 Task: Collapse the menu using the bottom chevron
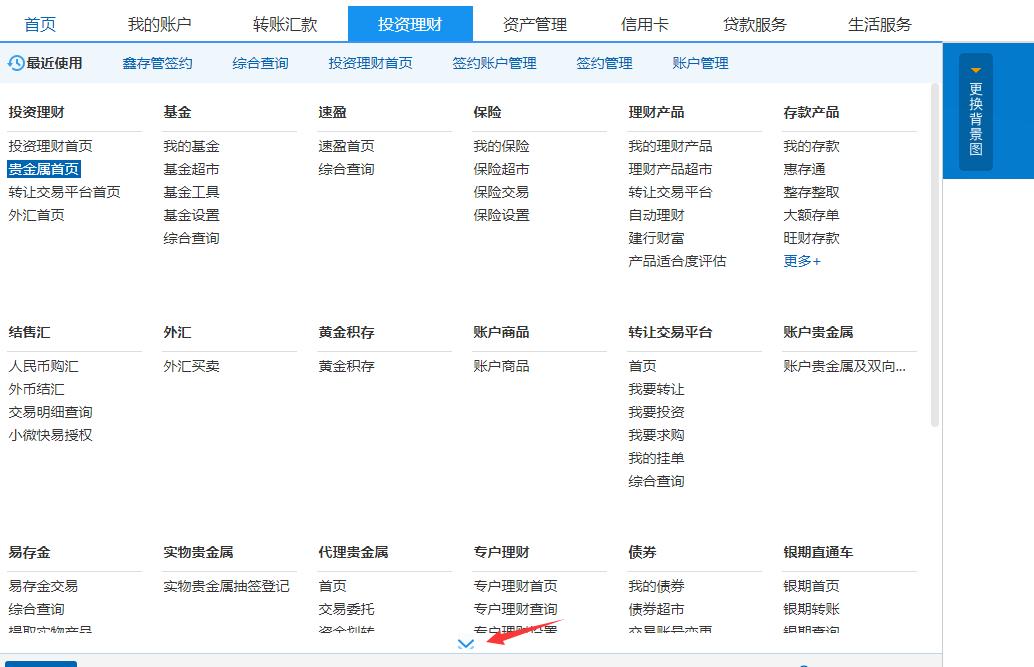click(x=466, y=644)
